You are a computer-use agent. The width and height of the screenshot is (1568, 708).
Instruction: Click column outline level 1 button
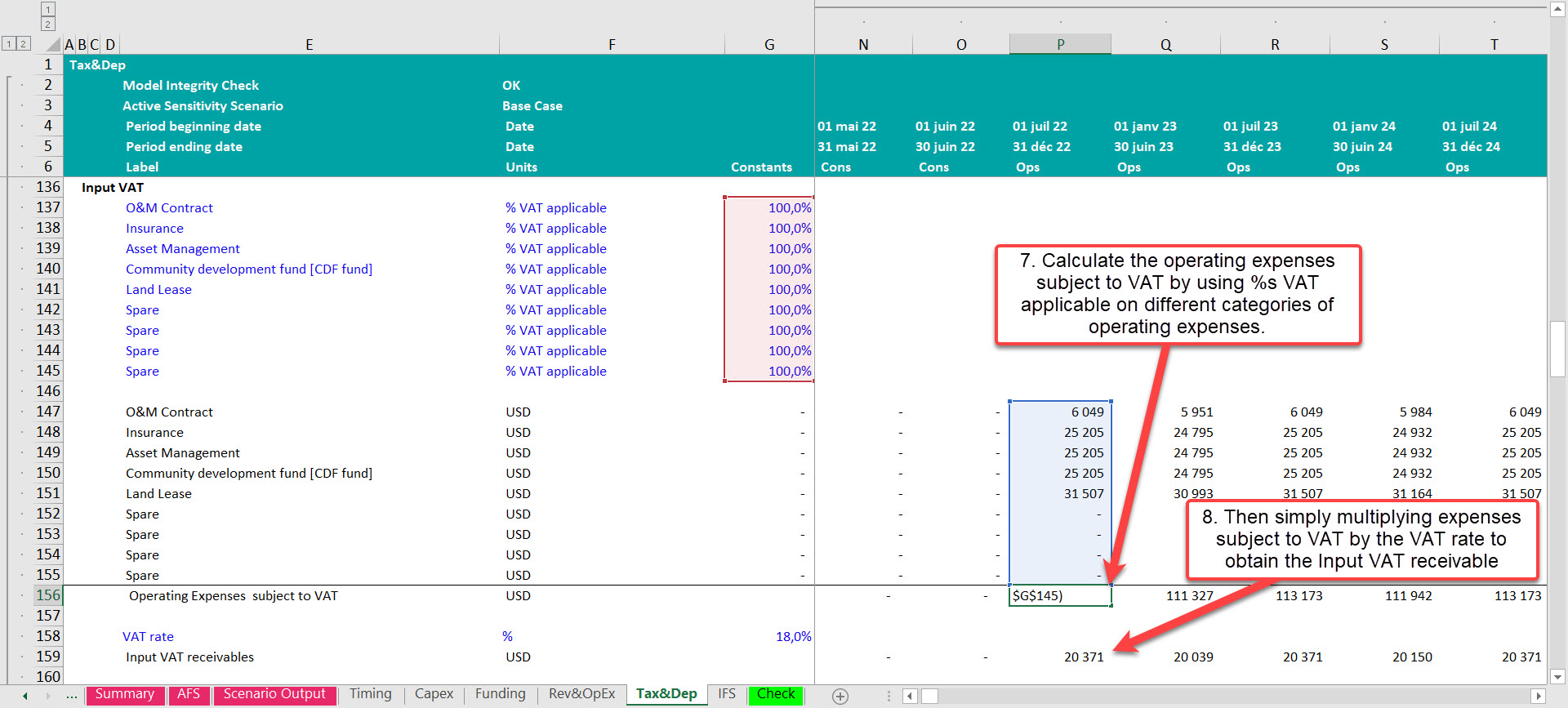click(x=48, y=10)
